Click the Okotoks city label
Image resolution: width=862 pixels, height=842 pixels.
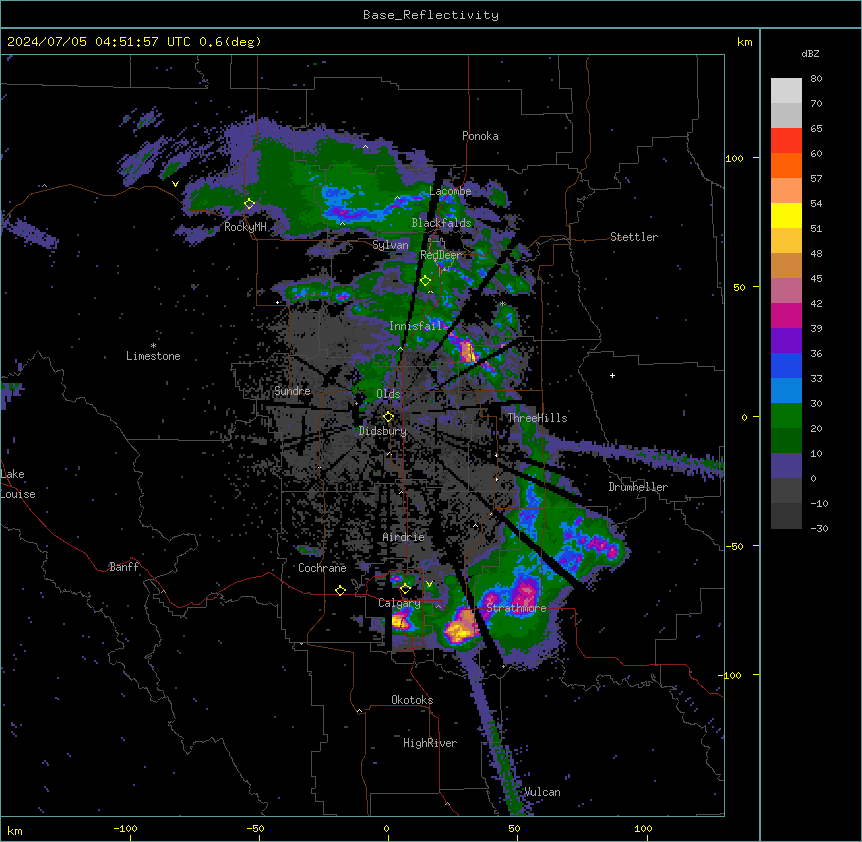coord(412,700)
